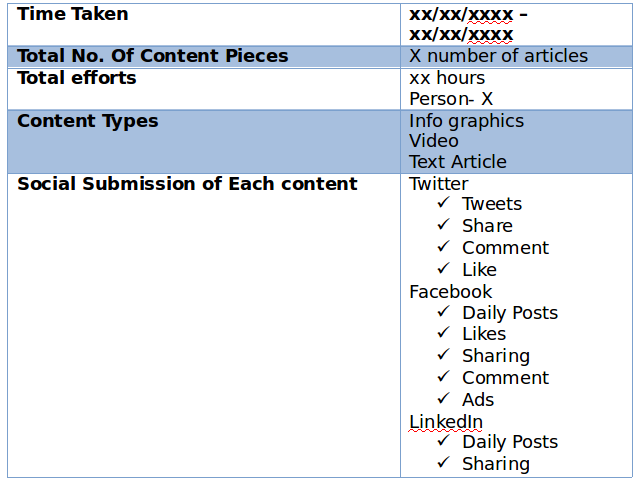Click the underlined LinkedIn word
Image resolution: width=639 pixels, height=482 pixels.
click(446, 422)
